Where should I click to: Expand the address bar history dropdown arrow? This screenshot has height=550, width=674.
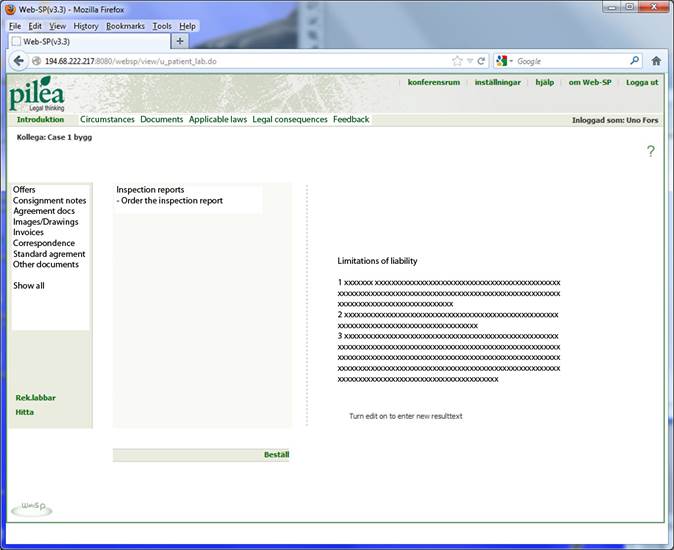[469, 61]
